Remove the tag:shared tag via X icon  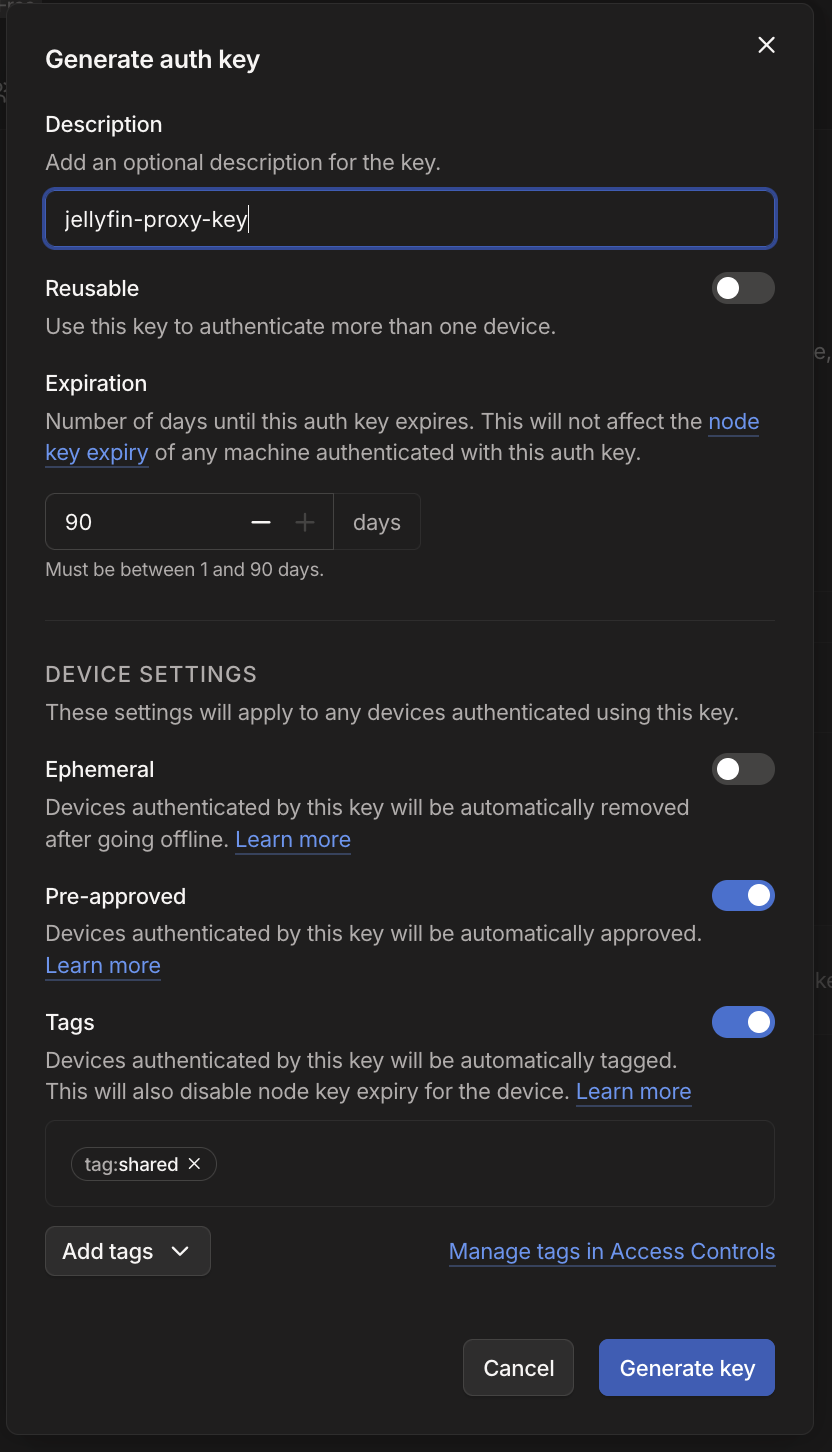tap(195, 1164)
